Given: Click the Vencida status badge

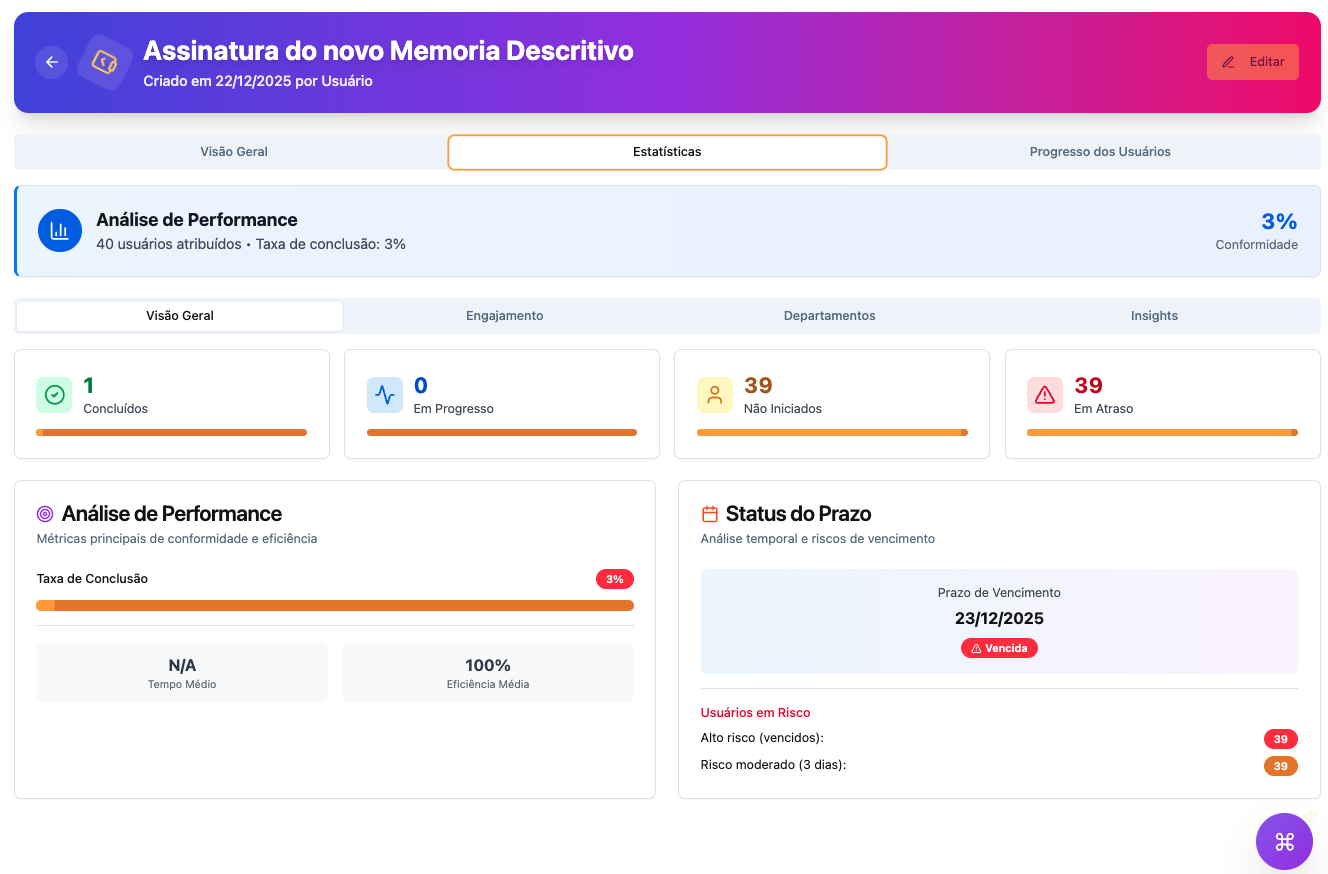Looking at the screenshot, I should tap(999, 647).
